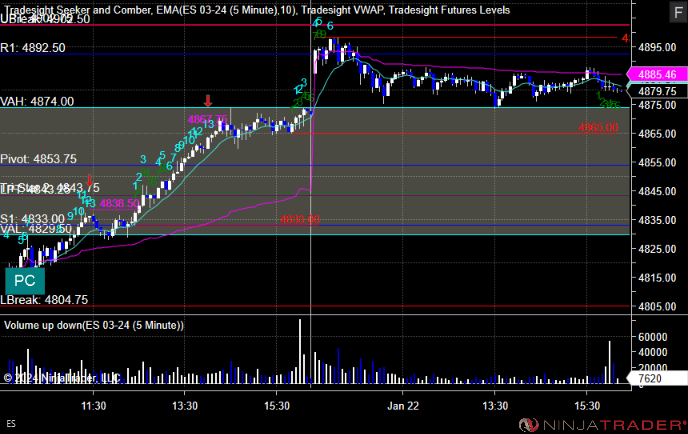
Task: Click the 4805.00 price axis label
Action: pyautogui.click(x=657, y=306)
